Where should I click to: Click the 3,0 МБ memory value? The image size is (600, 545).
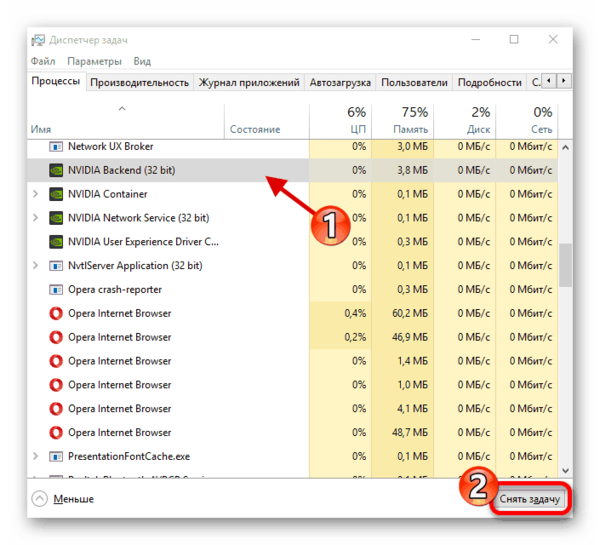tap(412, 147)
